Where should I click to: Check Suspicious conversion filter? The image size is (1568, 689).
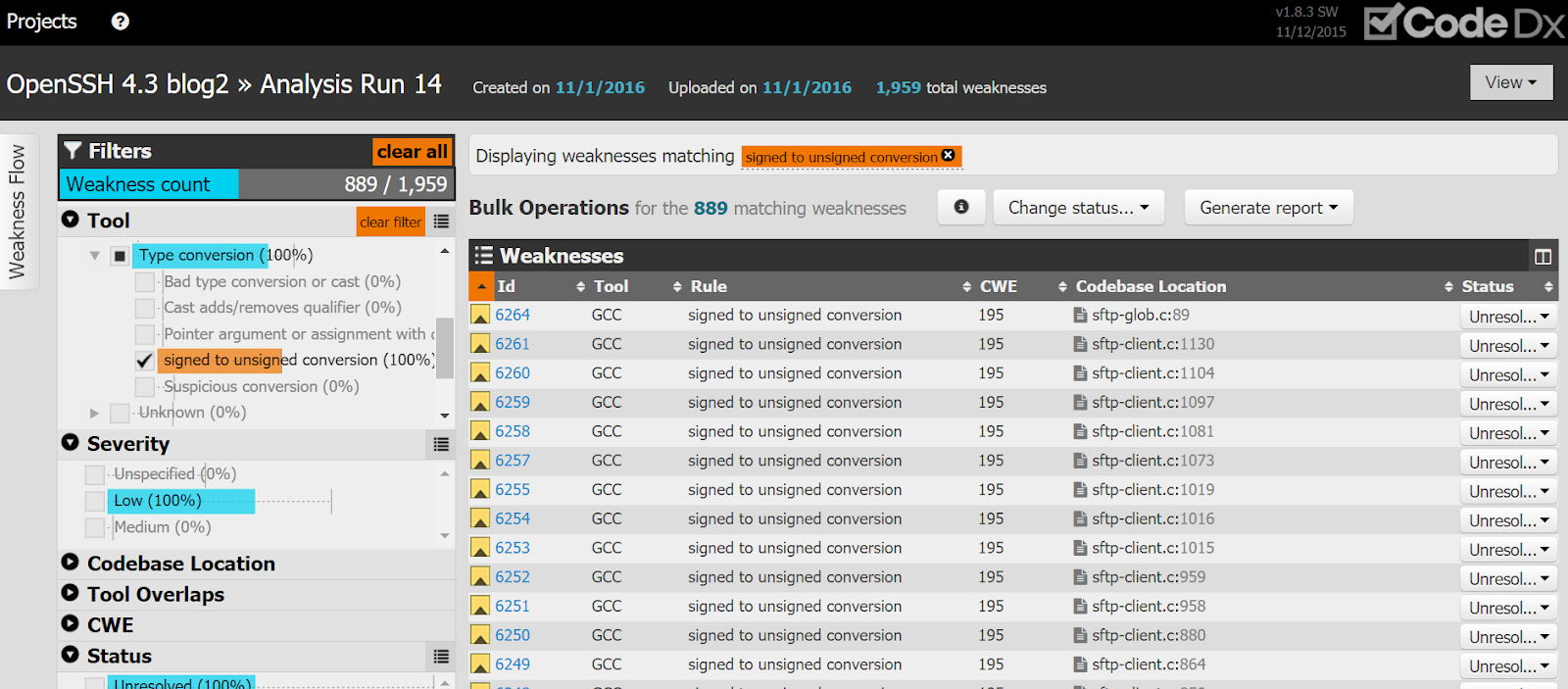click(145, 387)
